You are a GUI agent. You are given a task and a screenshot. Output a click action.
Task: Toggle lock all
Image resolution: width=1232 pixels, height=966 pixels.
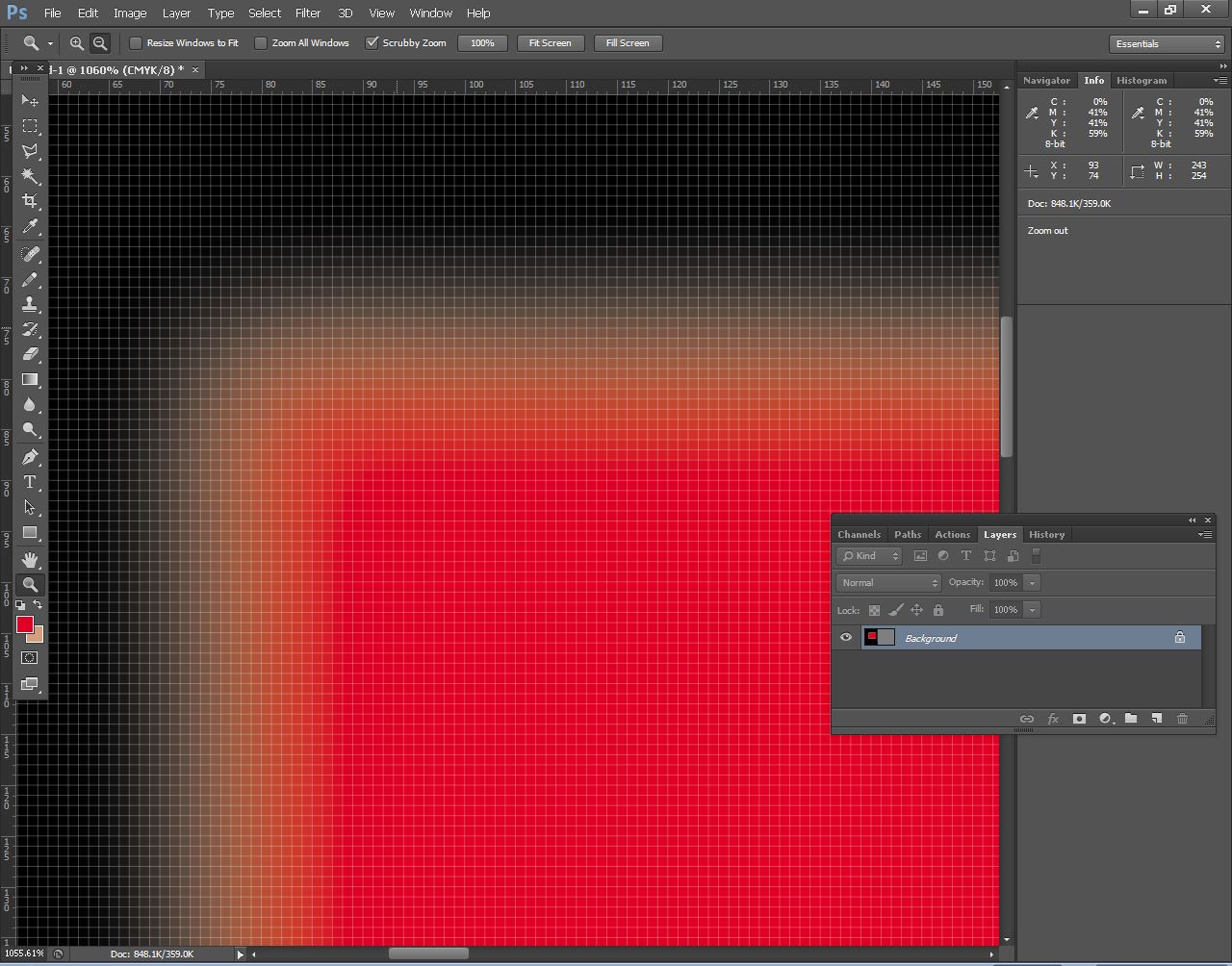[938, 610]
